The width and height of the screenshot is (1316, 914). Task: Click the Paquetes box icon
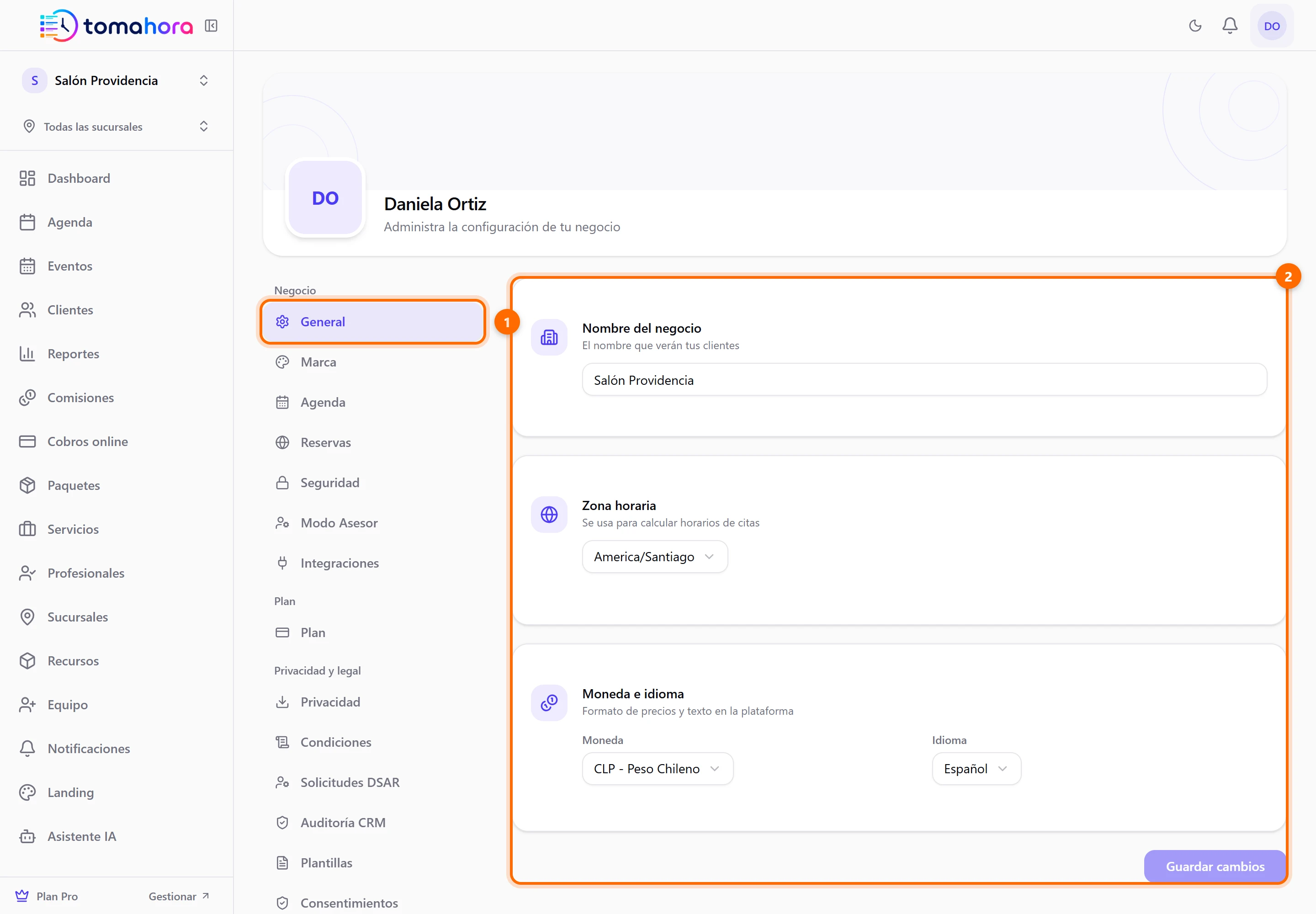coord(27,485)
